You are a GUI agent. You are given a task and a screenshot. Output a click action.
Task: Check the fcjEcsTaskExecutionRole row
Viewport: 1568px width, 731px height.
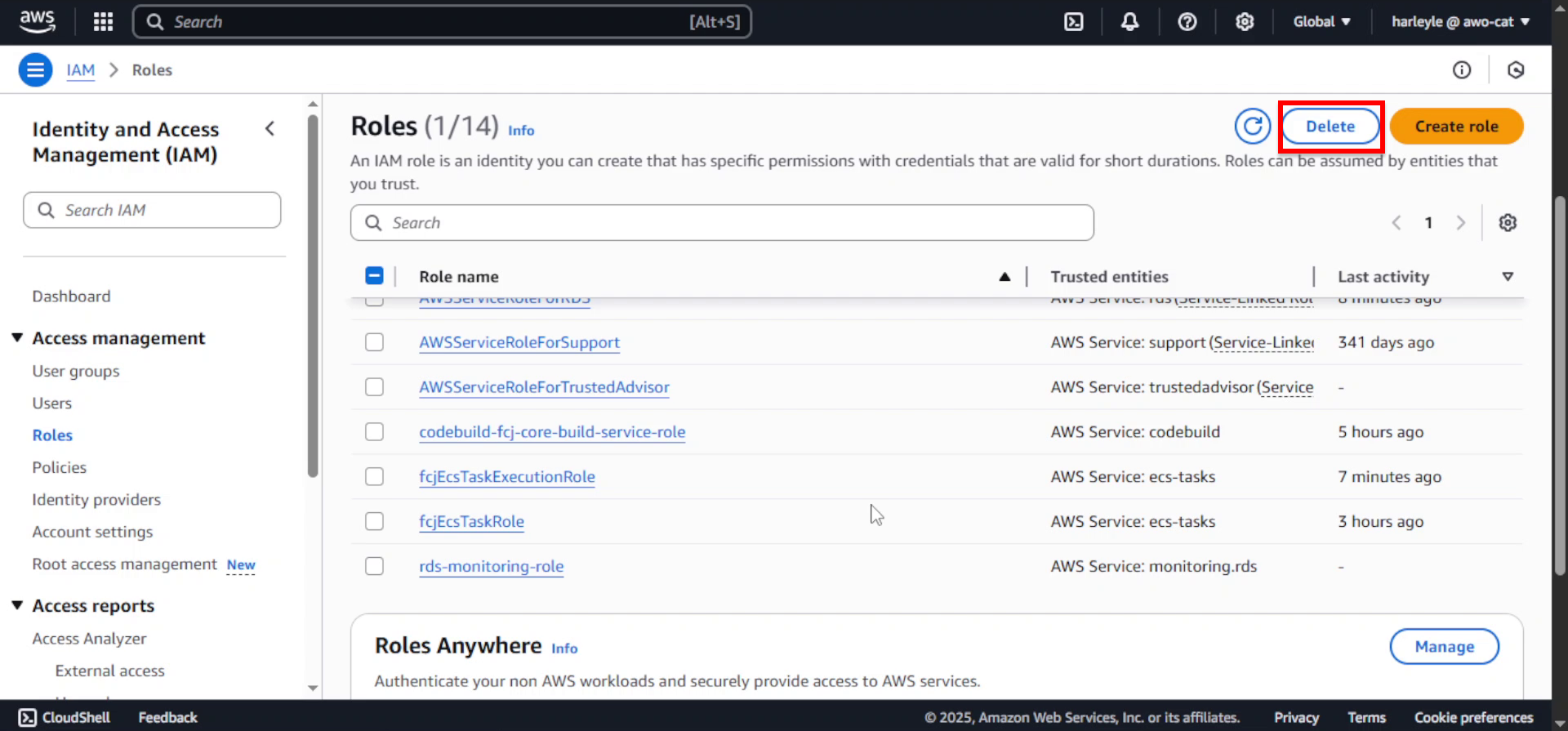pyautogui.click(x=374, y=477)
